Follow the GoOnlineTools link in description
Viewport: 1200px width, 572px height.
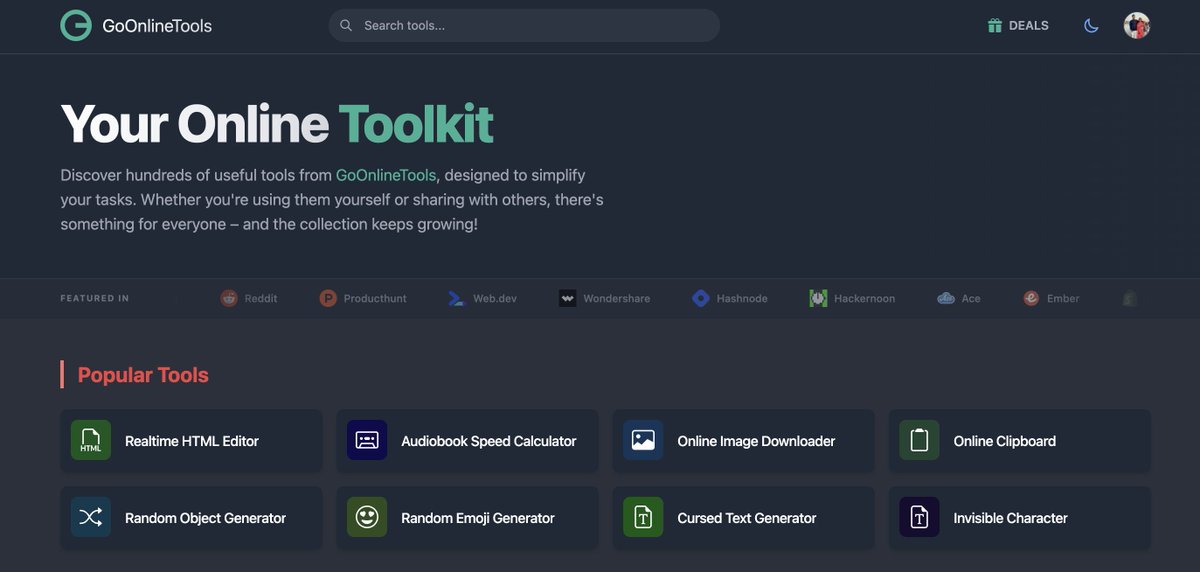(386, 174)
